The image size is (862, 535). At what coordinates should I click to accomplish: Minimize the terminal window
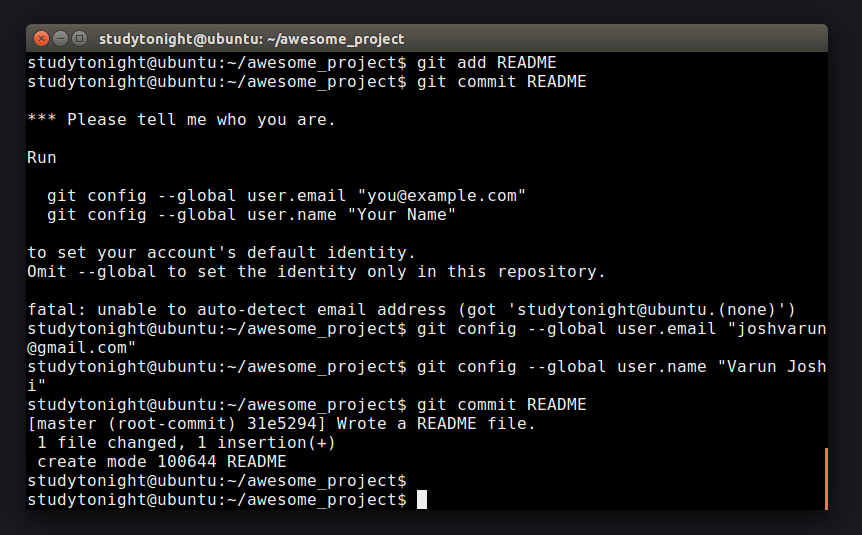[x=60, y=38]
